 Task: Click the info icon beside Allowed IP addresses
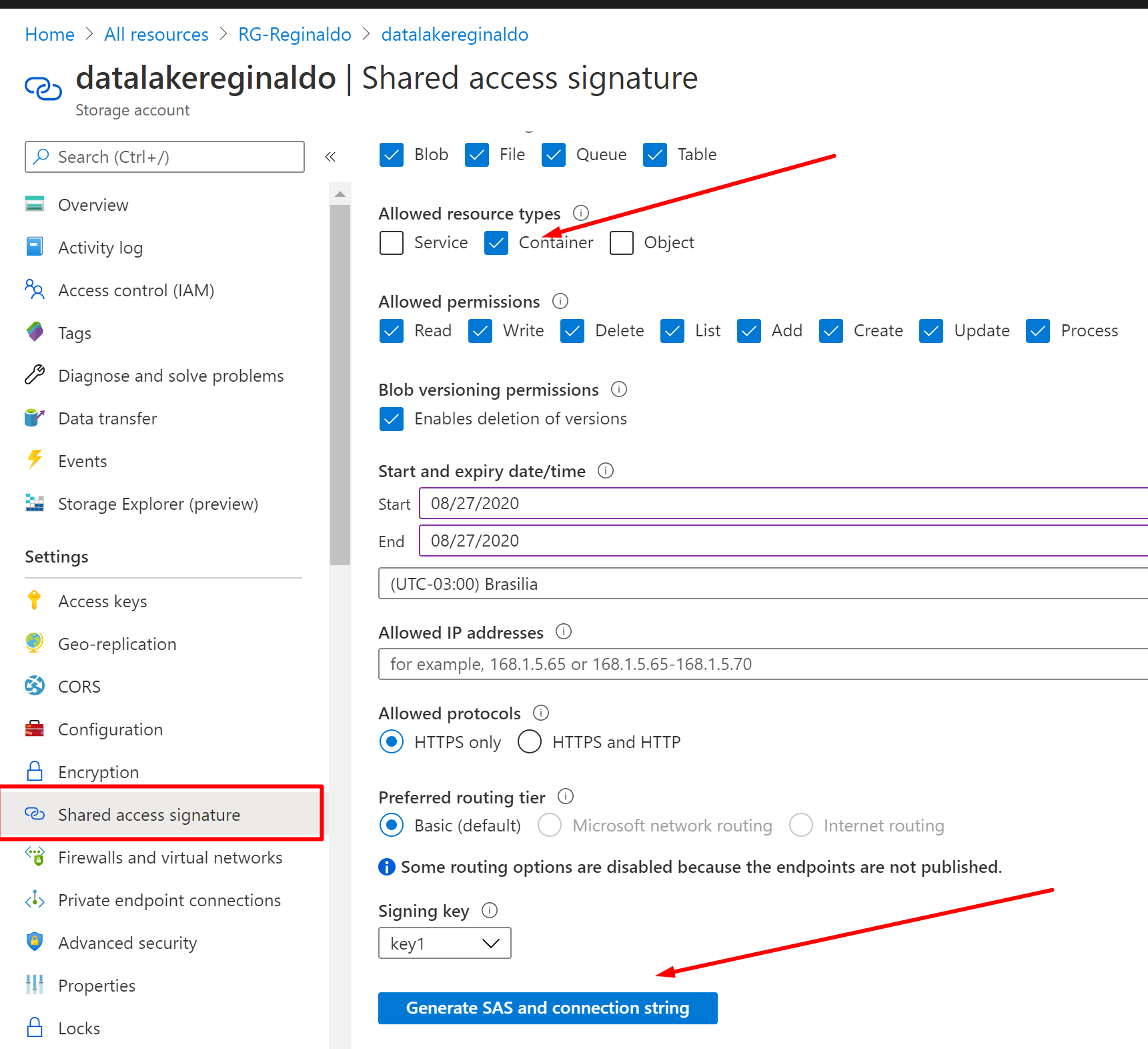point(564,631)
